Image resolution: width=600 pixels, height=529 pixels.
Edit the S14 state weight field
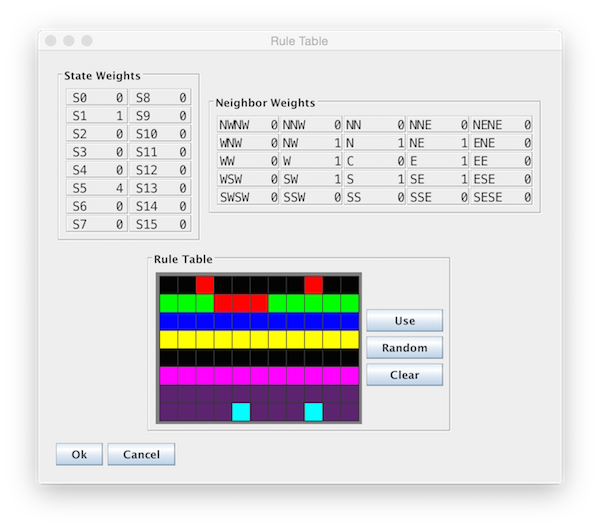click(160, 206)
